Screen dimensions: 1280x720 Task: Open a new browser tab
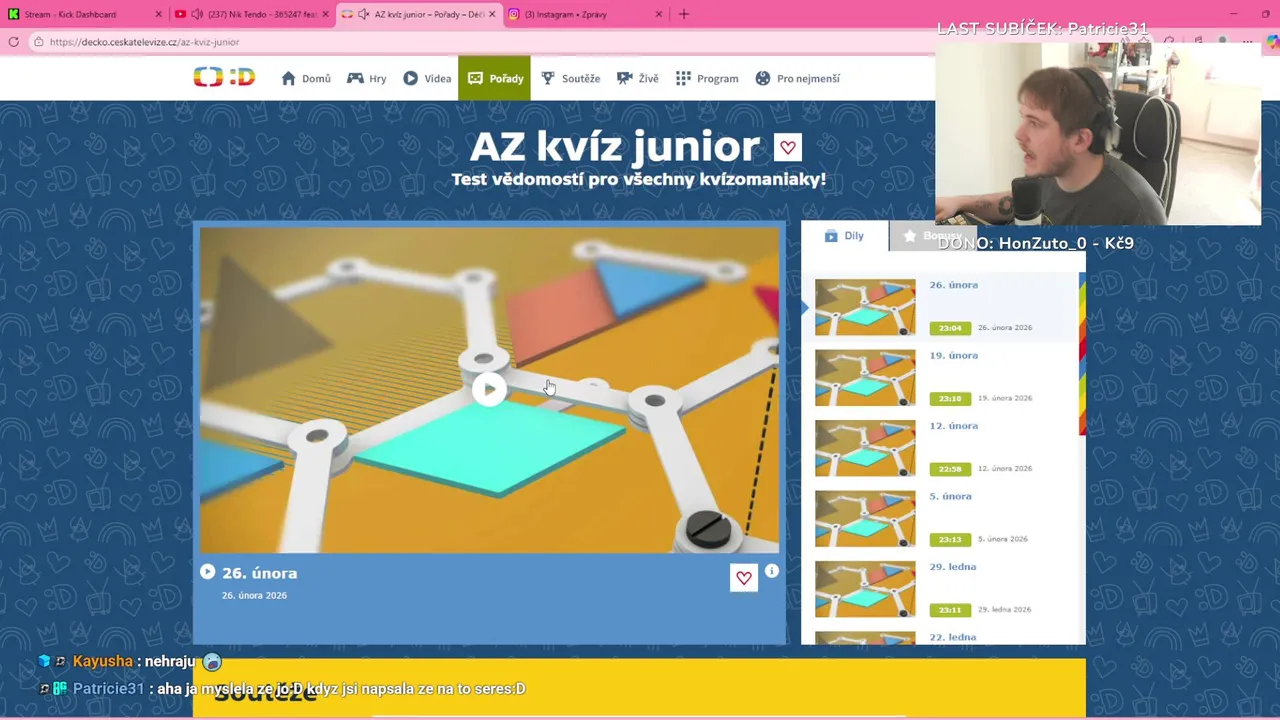pos(684,14)
